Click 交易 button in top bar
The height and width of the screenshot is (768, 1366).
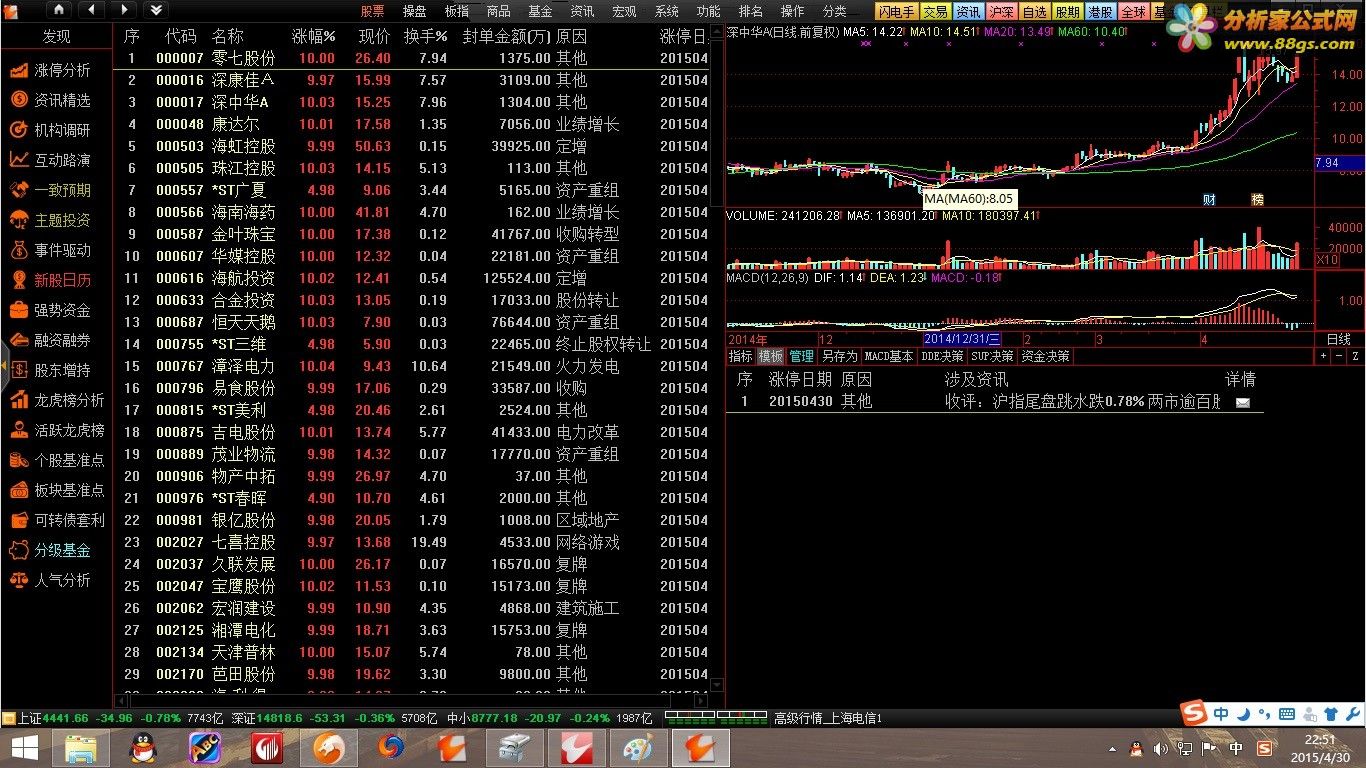[935, 11]
